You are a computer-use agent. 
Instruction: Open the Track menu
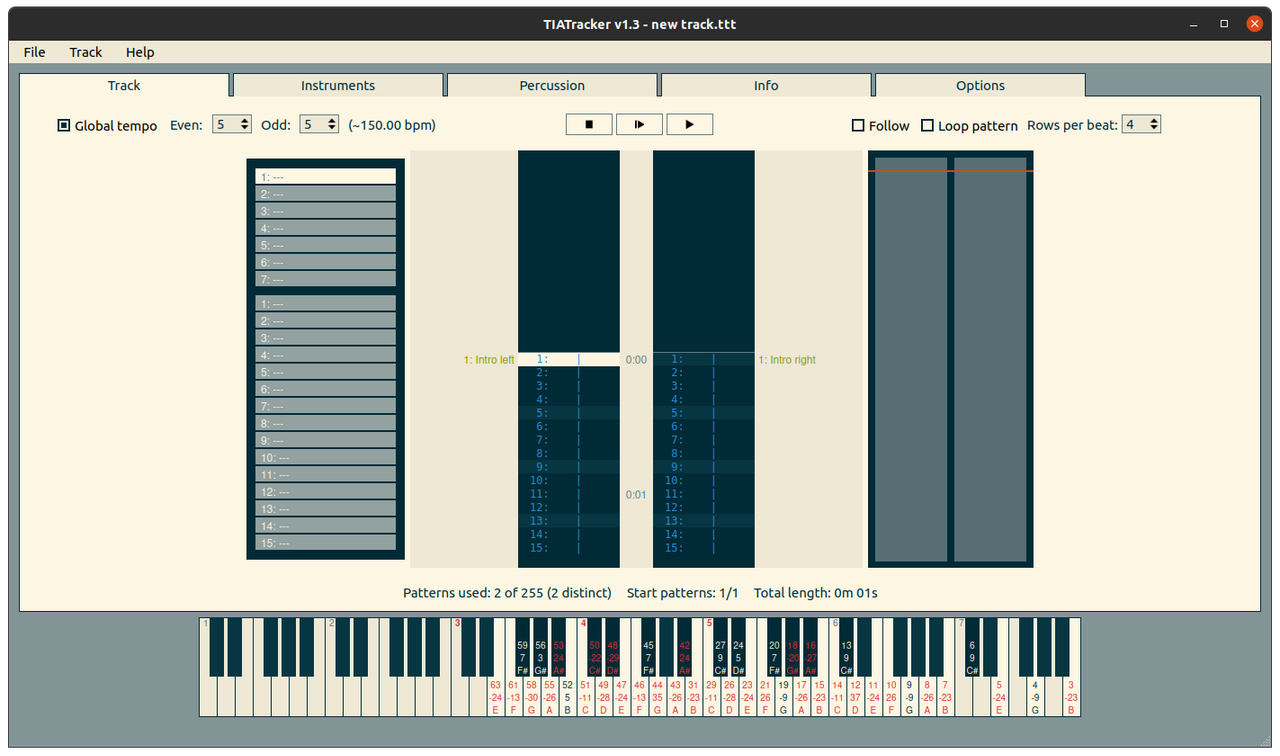point(86,52)
